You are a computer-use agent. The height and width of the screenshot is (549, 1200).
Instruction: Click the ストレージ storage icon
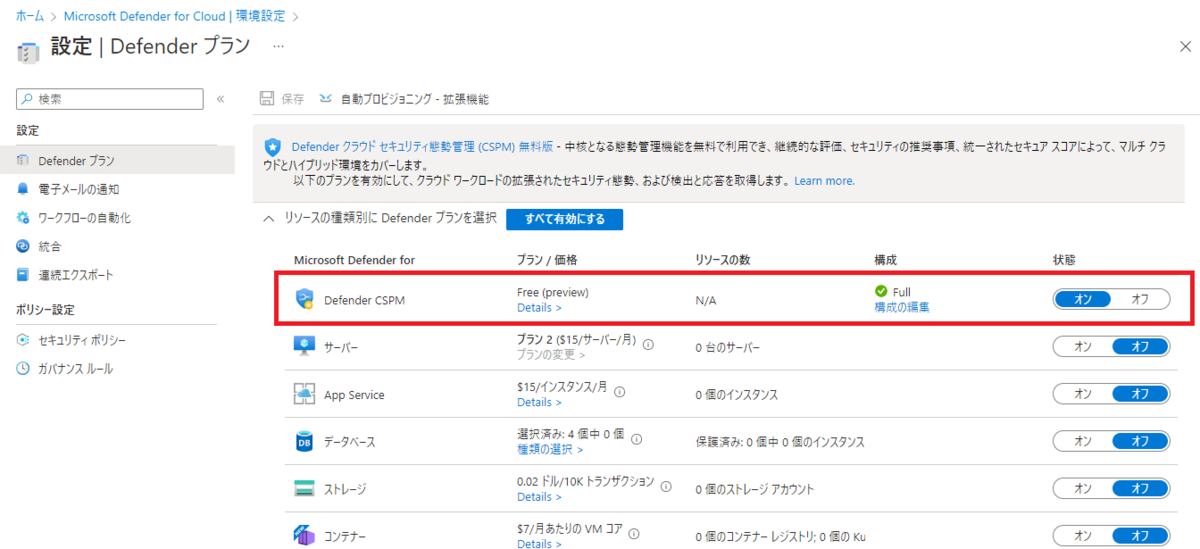pos(305,489)
